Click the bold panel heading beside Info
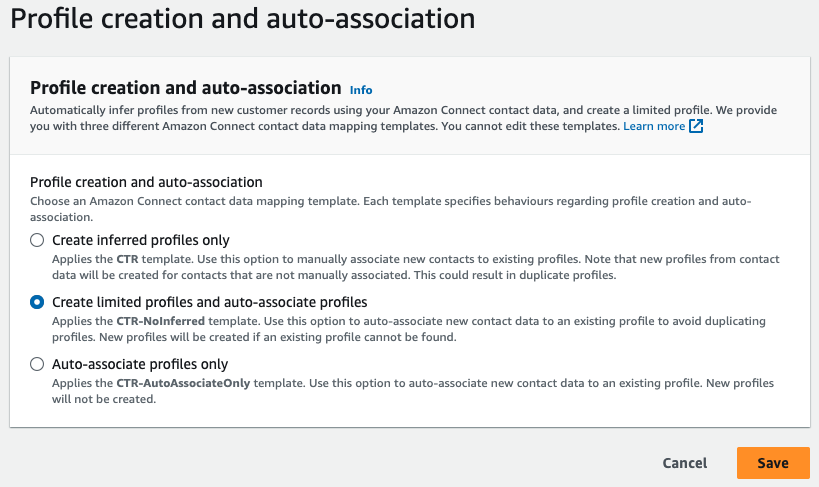Viewport: 819px width, 487px height. (x=186, y=88)
